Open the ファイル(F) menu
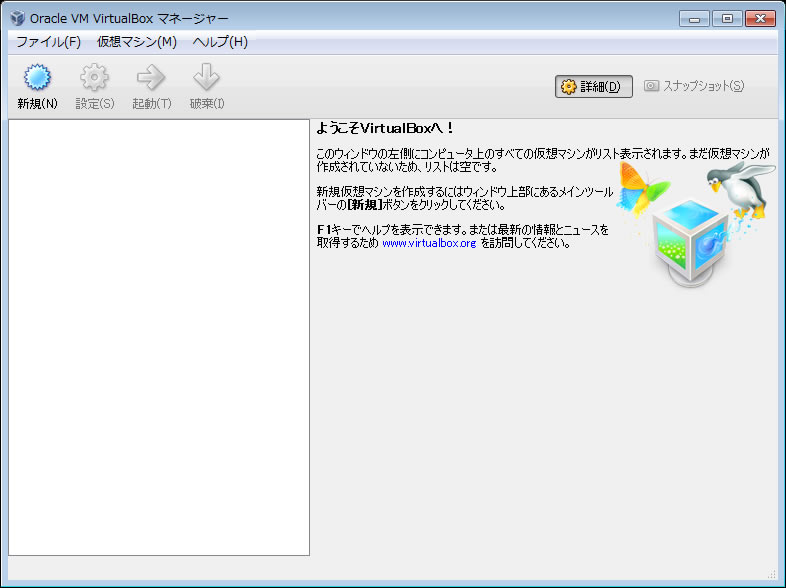Image resolution: width=786 pixels, height=588 pixels. click(48, 42)
